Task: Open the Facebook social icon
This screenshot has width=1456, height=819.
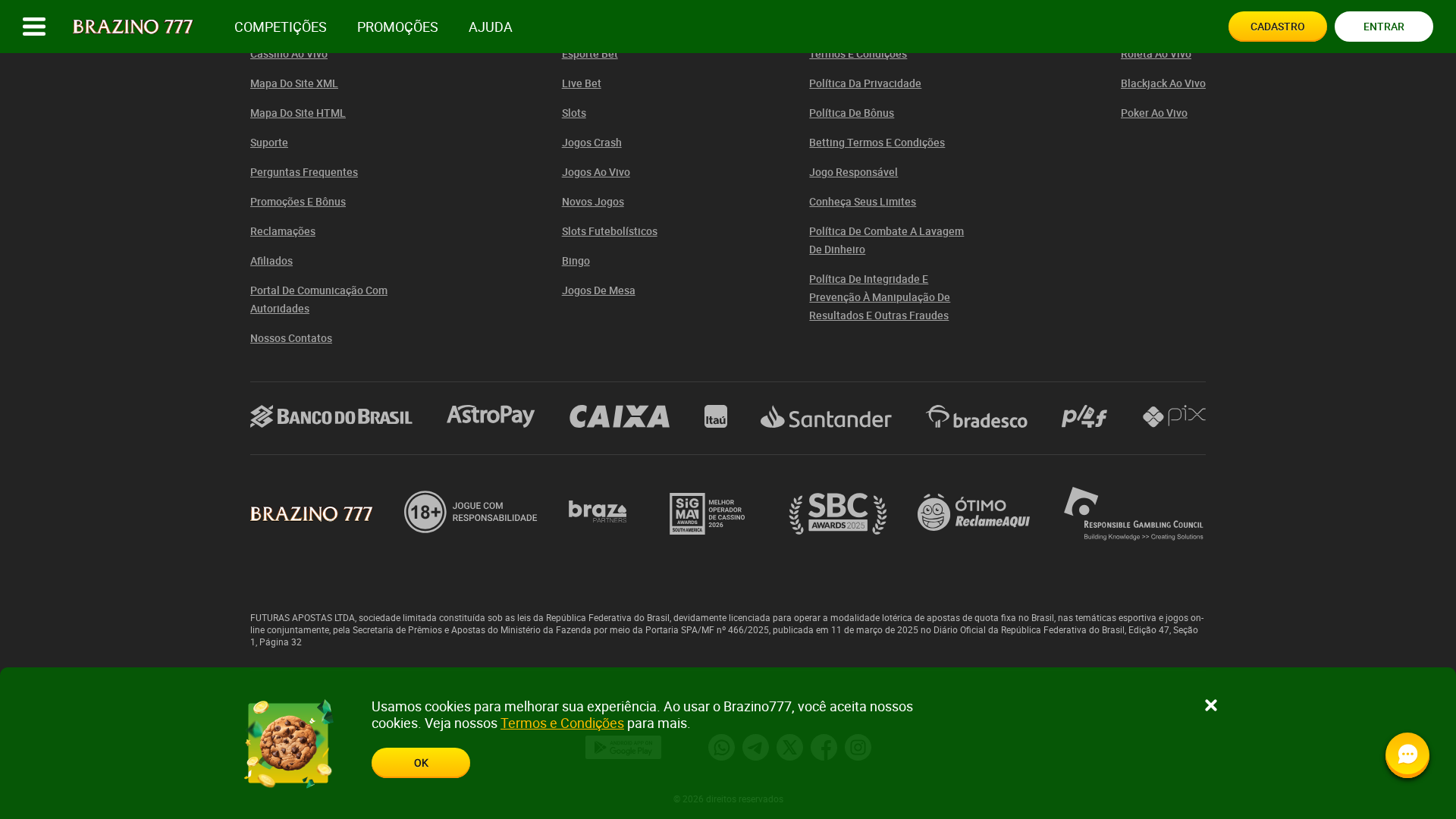Action: [x=824, y=748]
